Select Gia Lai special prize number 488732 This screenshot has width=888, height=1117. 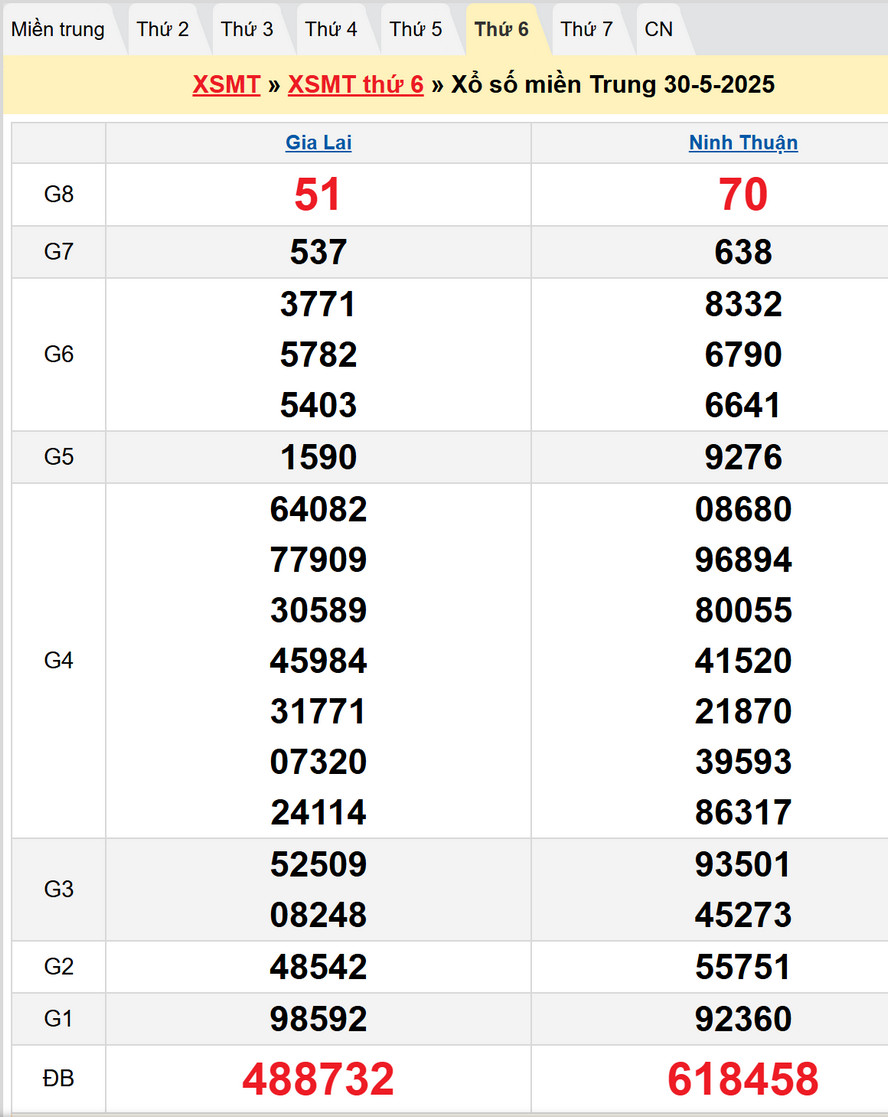point(318,1079)
